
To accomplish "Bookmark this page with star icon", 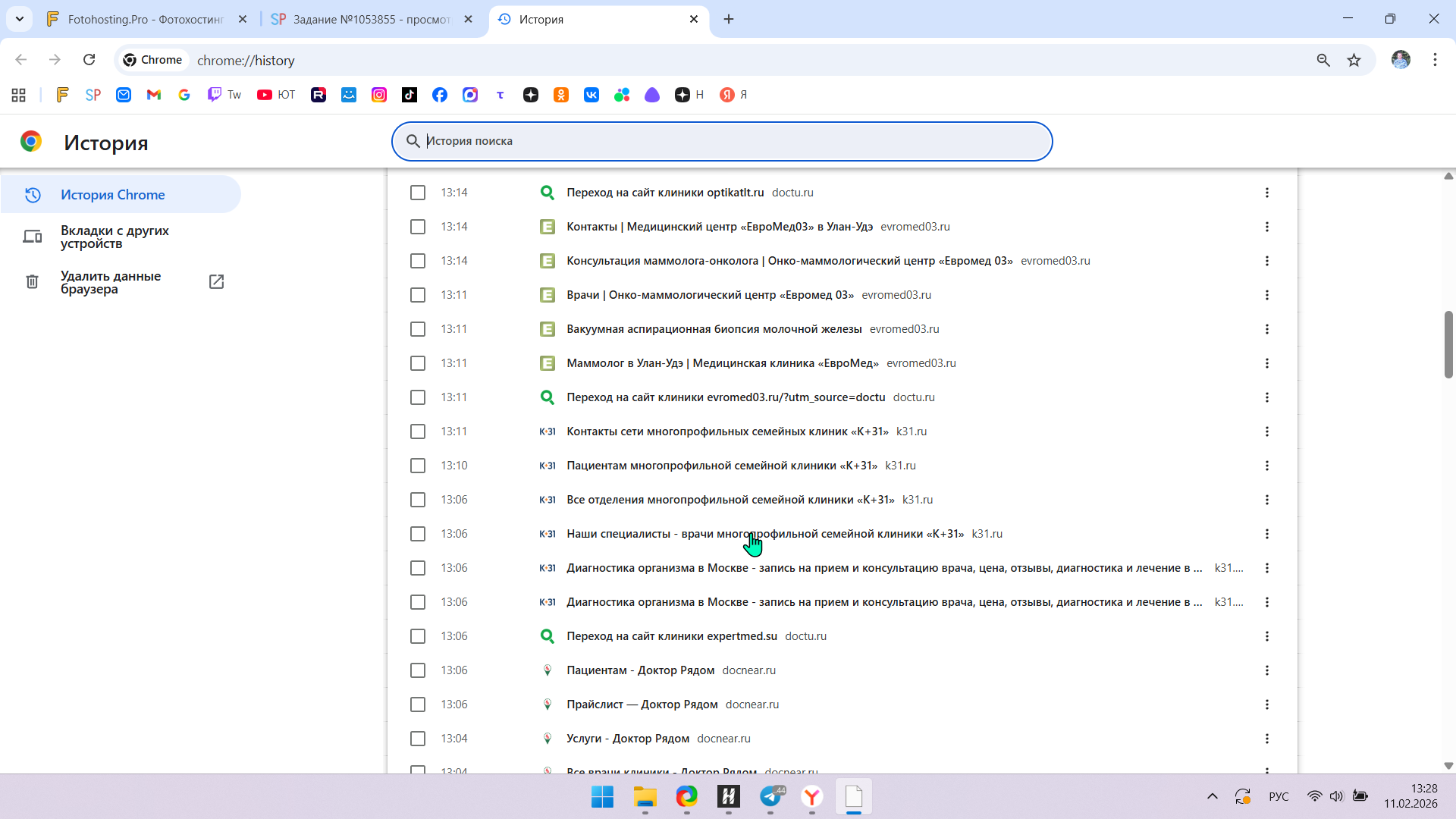I will pyautogui.click(x=1354, y=60).
